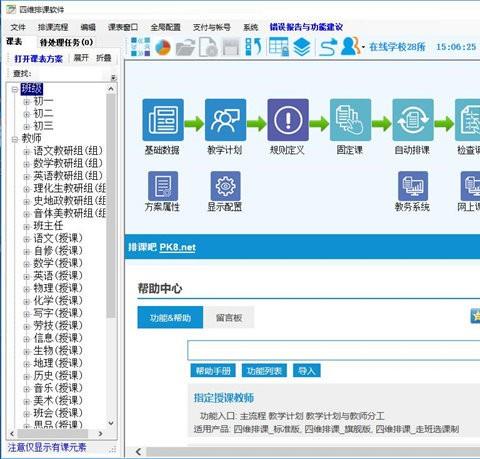Click the undo arrow toolbar icon
Viewport: 480px width, 459px height.
[x=254, y=47]
